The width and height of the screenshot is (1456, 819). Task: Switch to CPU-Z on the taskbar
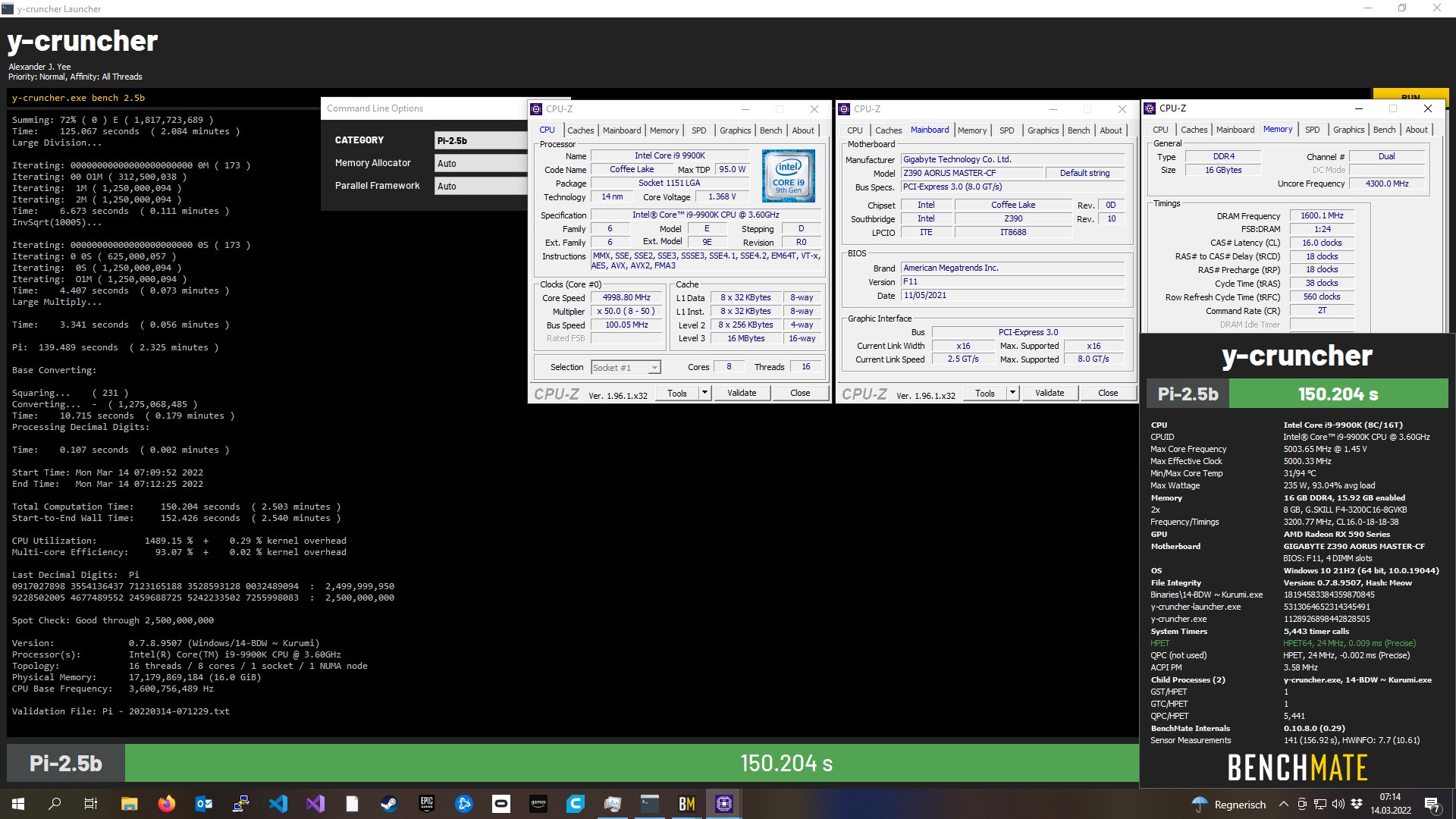pyautogui.click(x=723, y=804)
